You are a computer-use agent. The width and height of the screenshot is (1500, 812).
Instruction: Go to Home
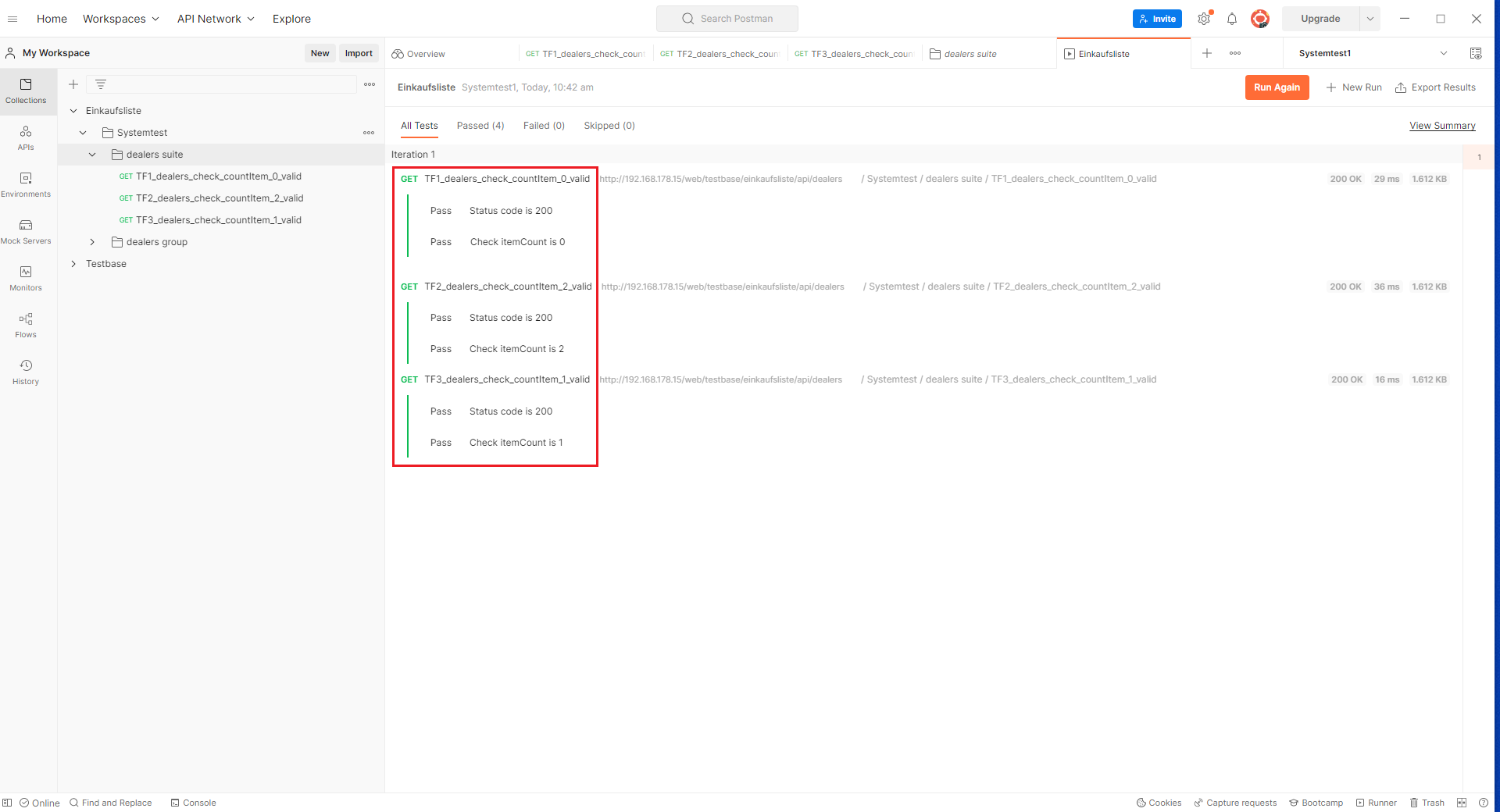pyautogui.click(x=52, y=19)
